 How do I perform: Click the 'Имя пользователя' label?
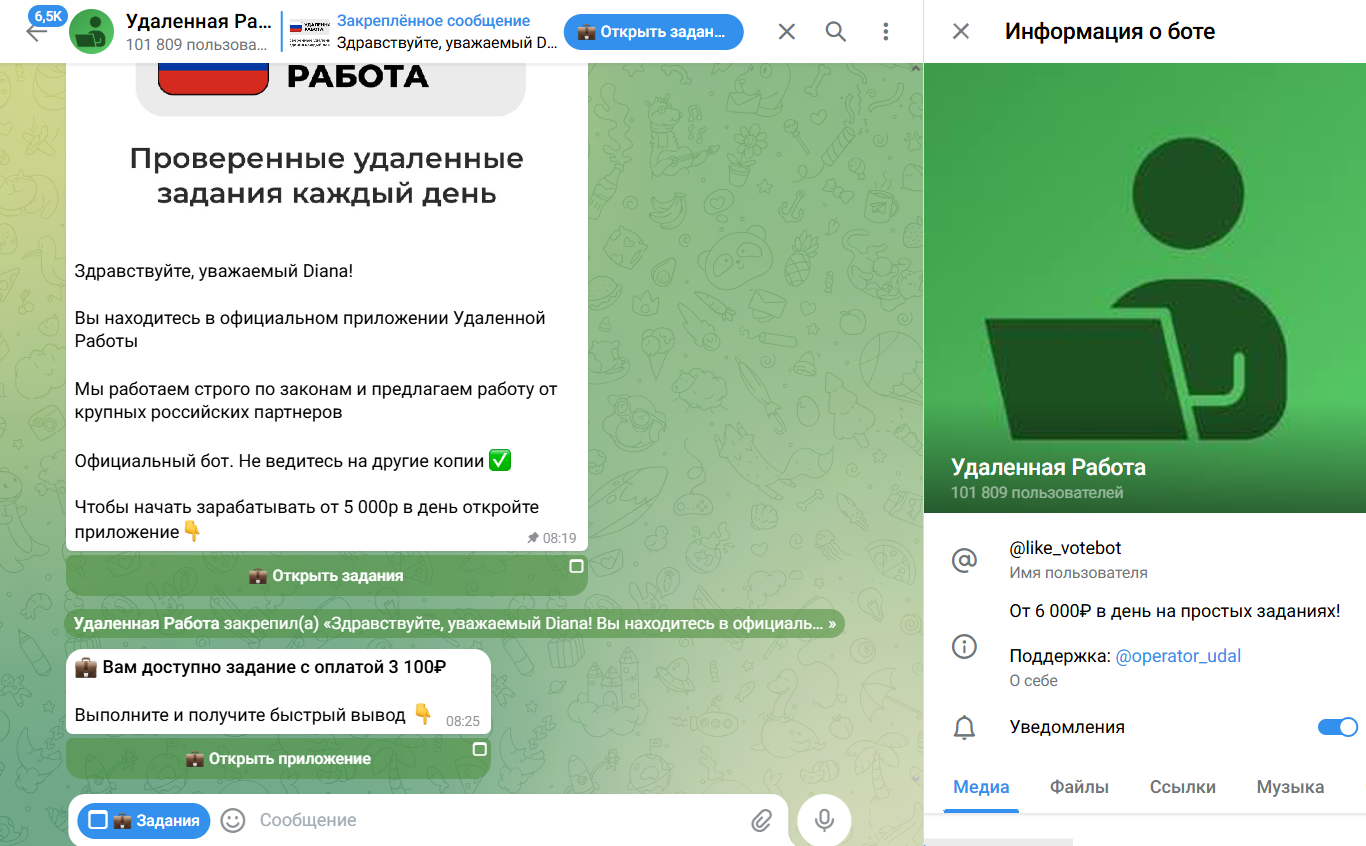(x=1079, y=573)
